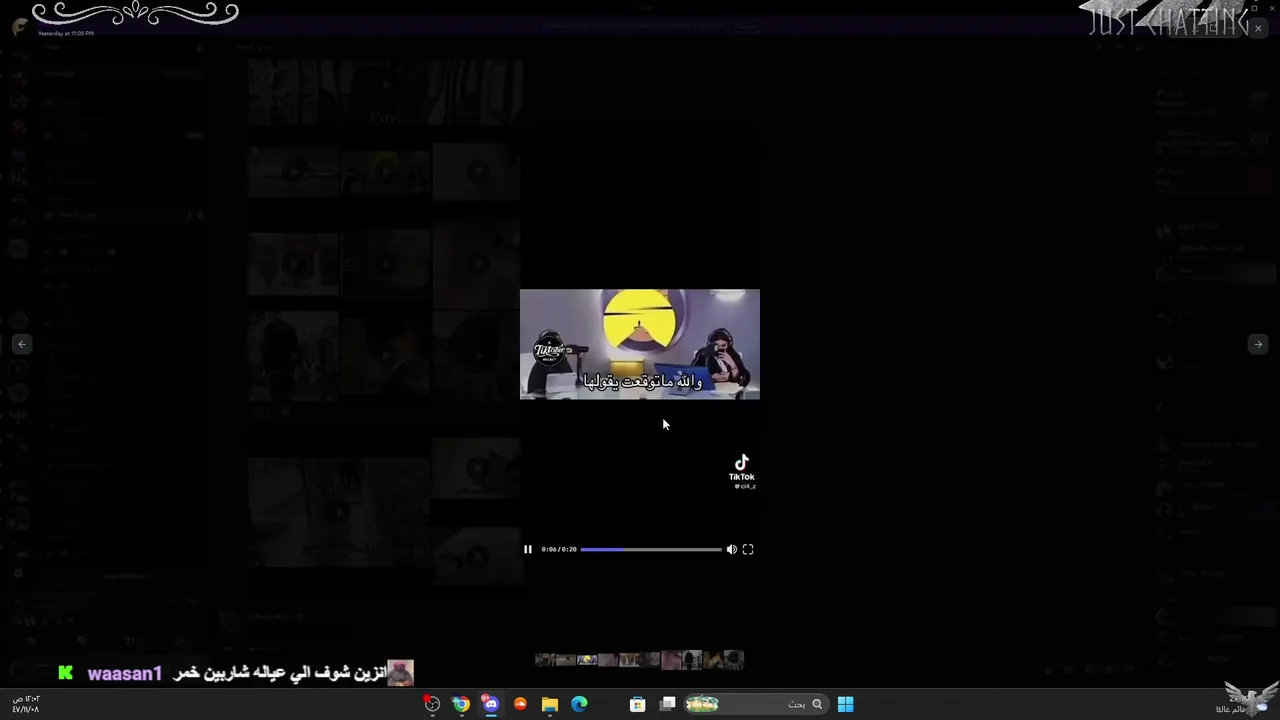
Task: Click the taskbar search box
Action: click(756, 704)
